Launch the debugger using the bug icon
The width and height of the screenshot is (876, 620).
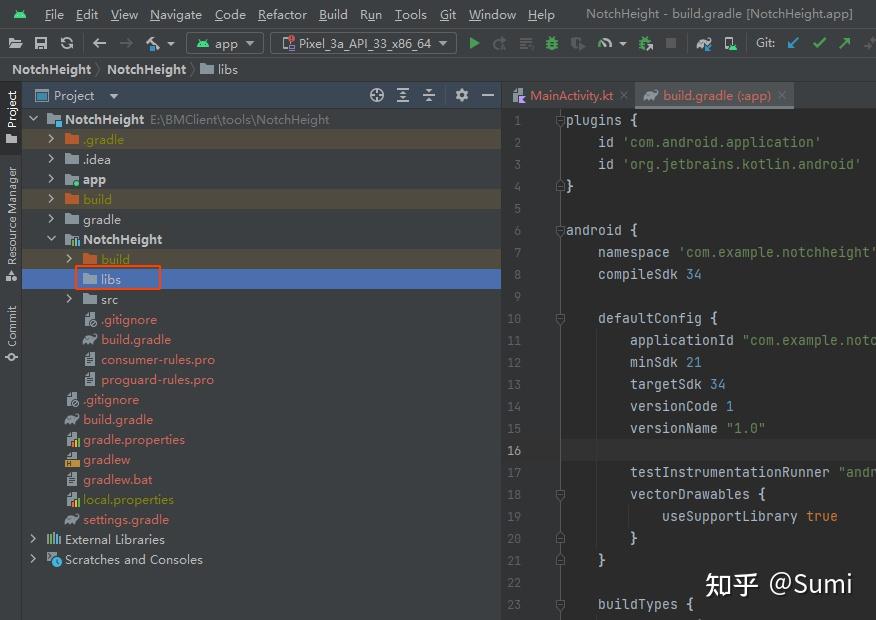coord(550,43)
